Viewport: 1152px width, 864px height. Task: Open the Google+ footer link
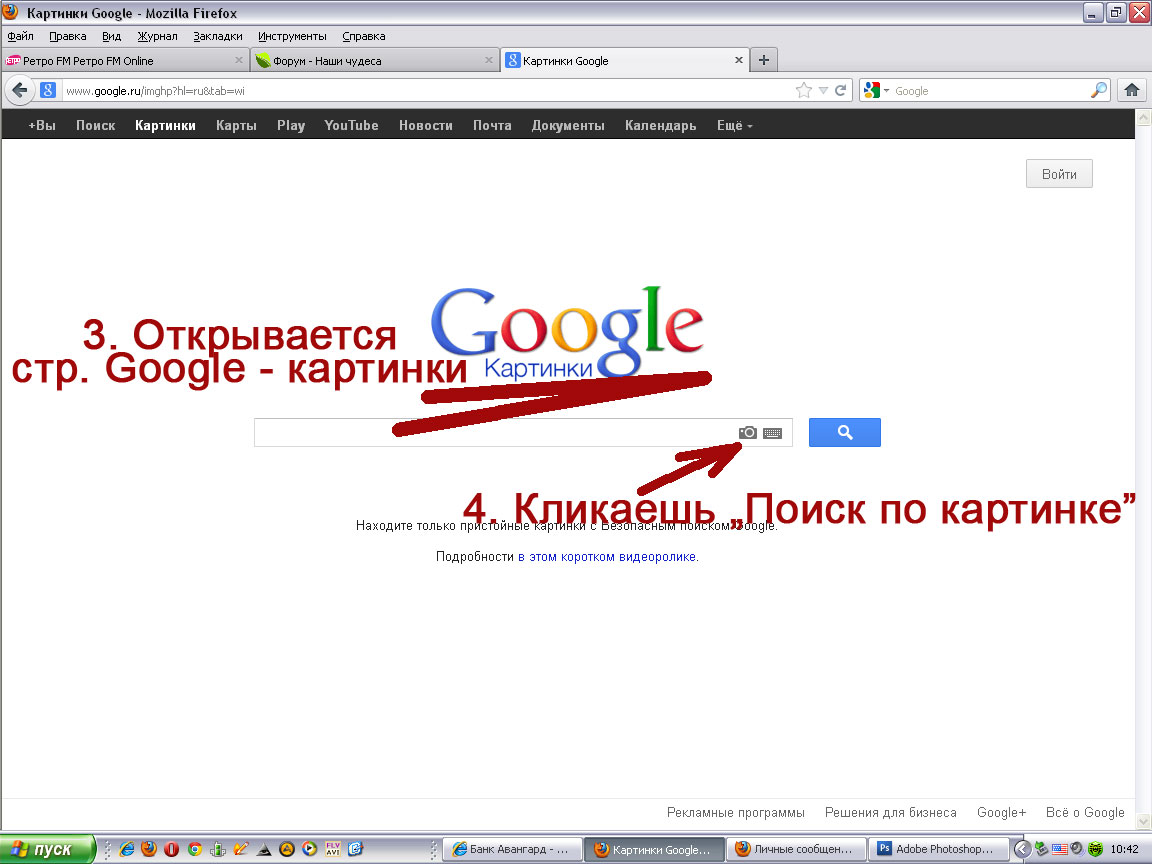[x=1001, y=813]
